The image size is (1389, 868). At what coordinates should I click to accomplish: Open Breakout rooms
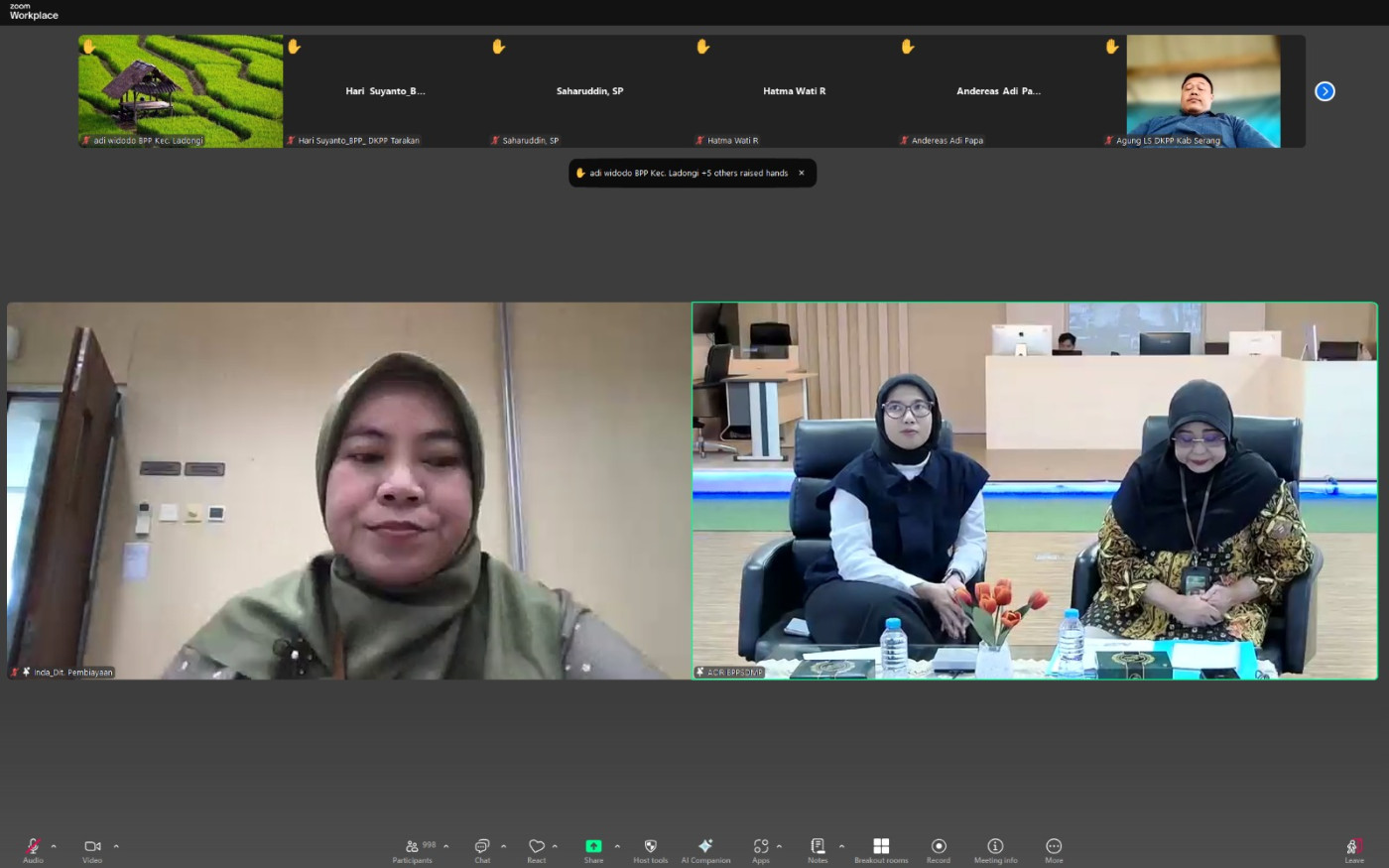coord(881,847)
